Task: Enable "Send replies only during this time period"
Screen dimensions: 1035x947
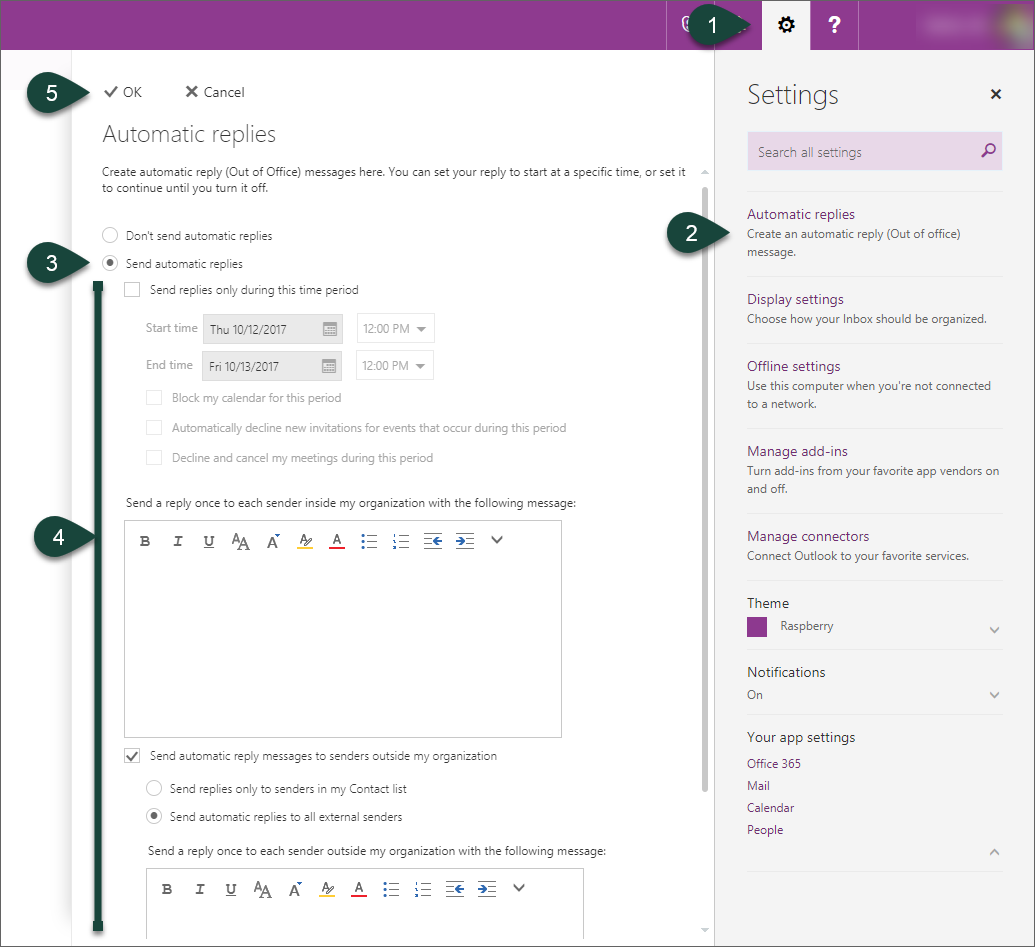Action: (x=132, y=290)
